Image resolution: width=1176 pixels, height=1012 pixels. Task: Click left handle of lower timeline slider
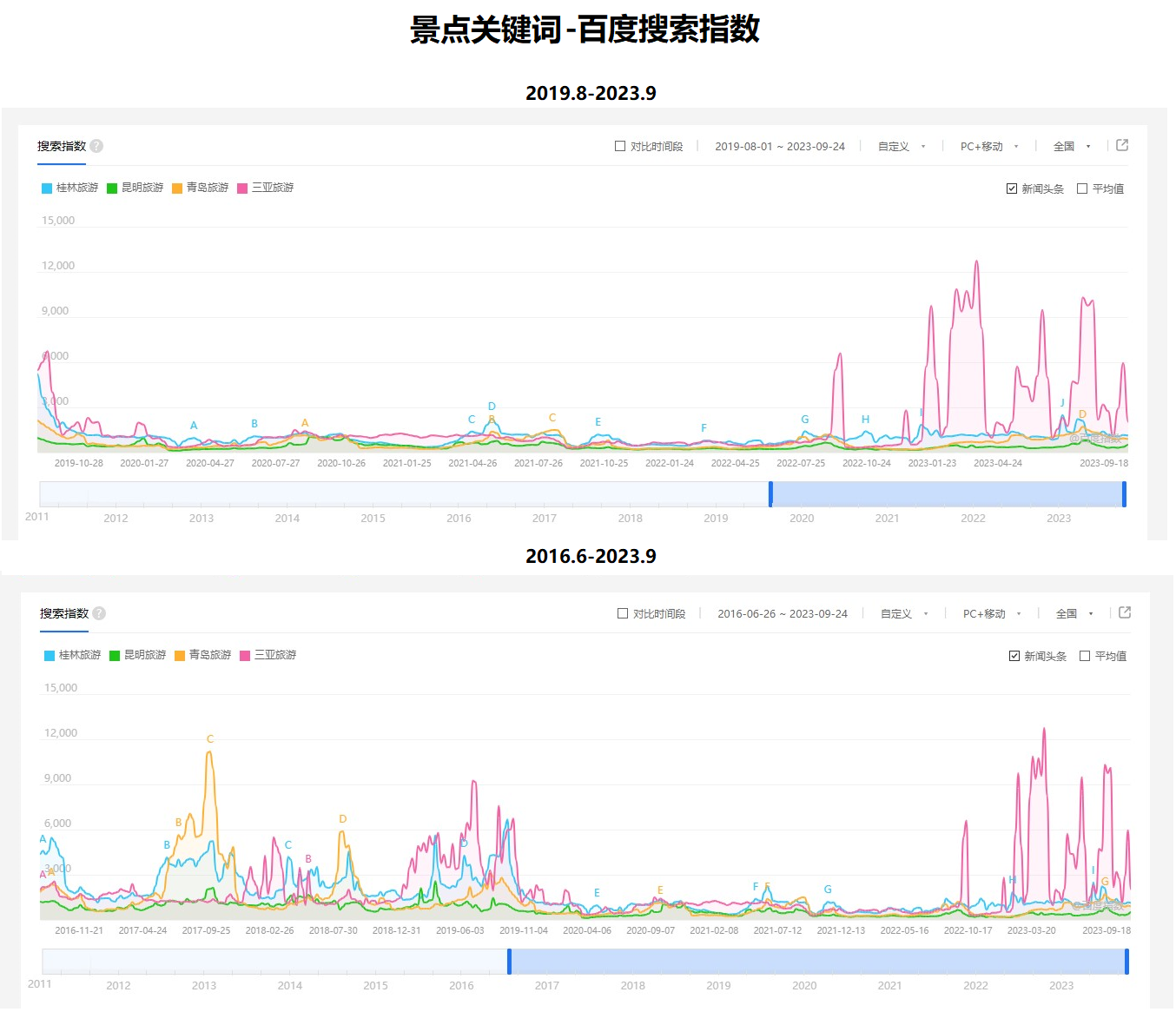(x=509, y=961)
